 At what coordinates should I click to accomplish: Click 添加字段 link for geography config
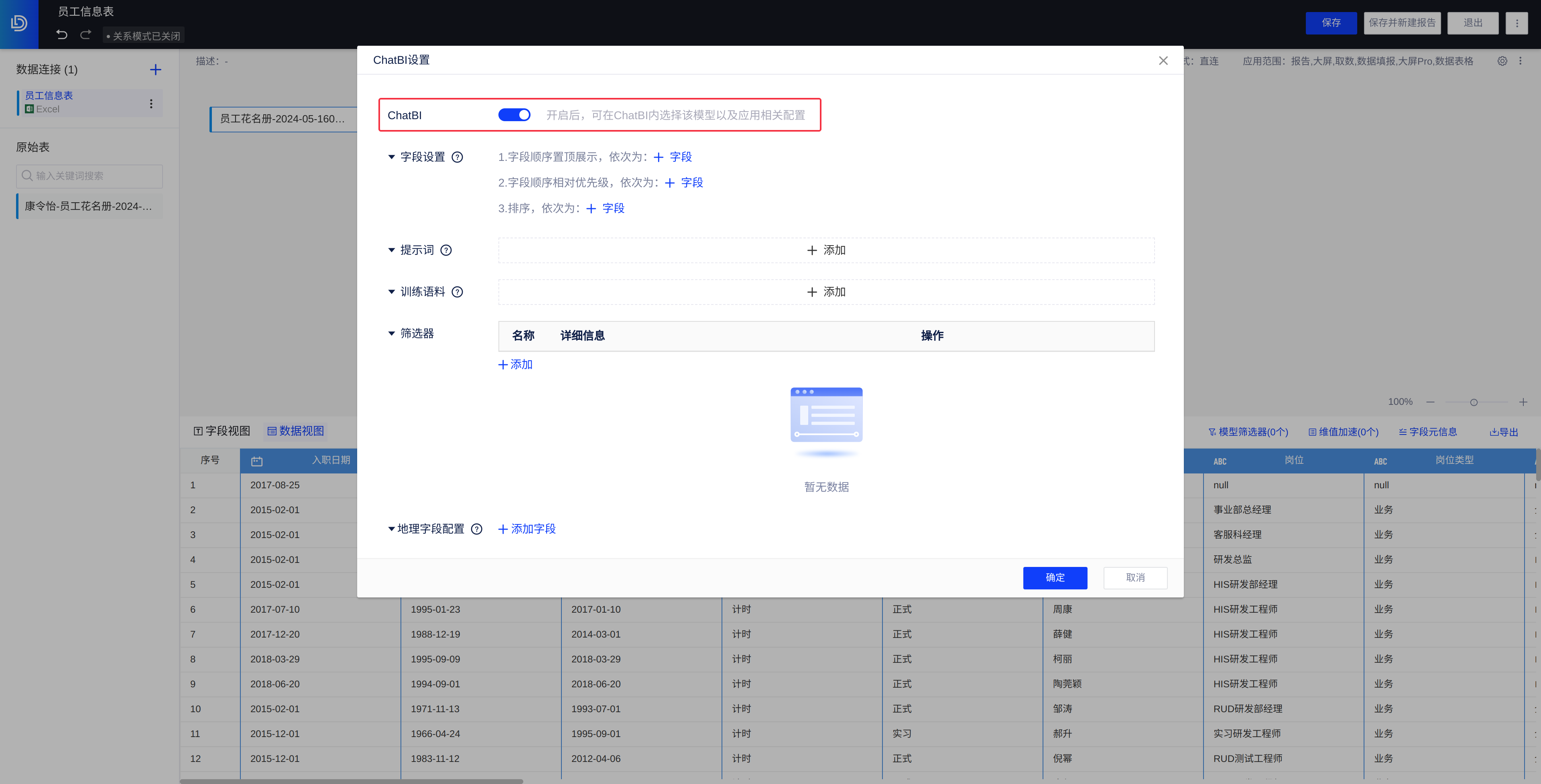pos(527,529)
